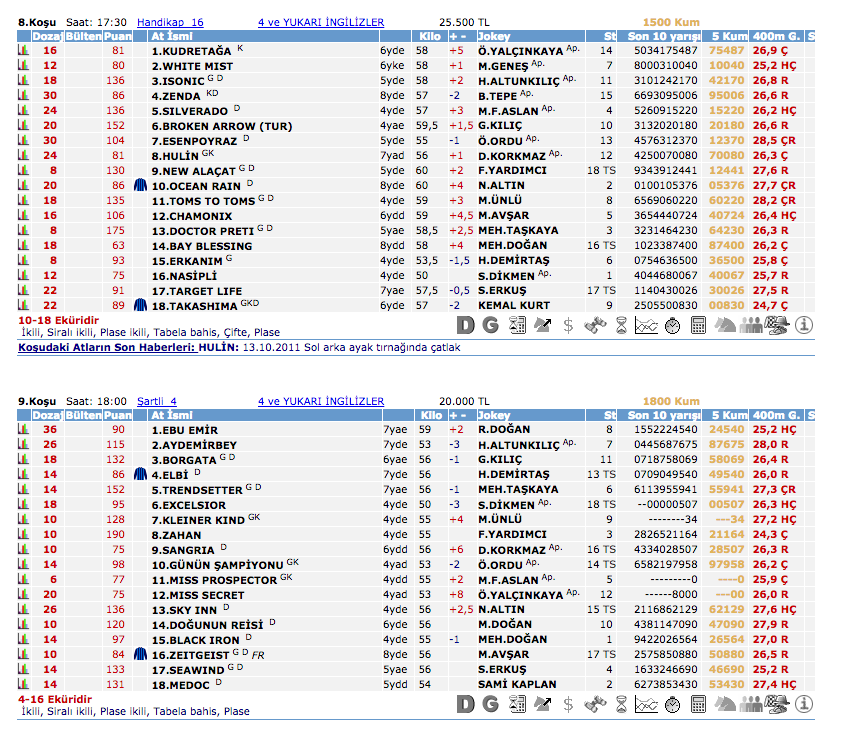Click the stopwatch icon under race 9
The height and width of the screenshot is (736, 842).
(x=673, y=704)
